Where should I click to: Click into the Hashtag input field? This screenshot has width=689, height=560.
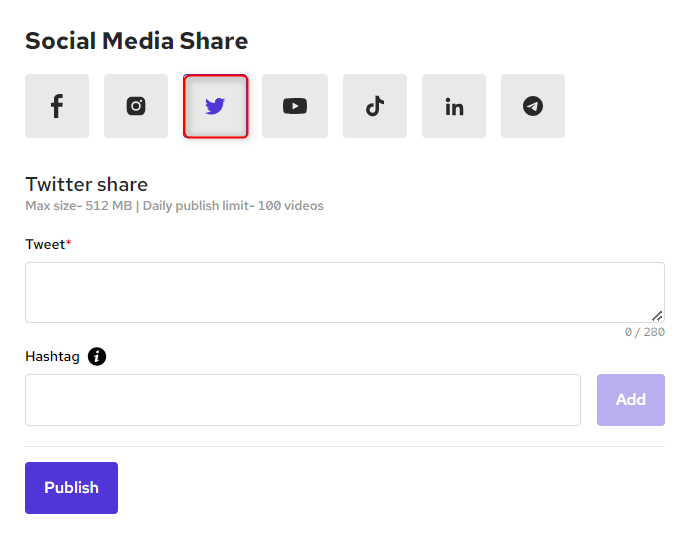[302, 400]
